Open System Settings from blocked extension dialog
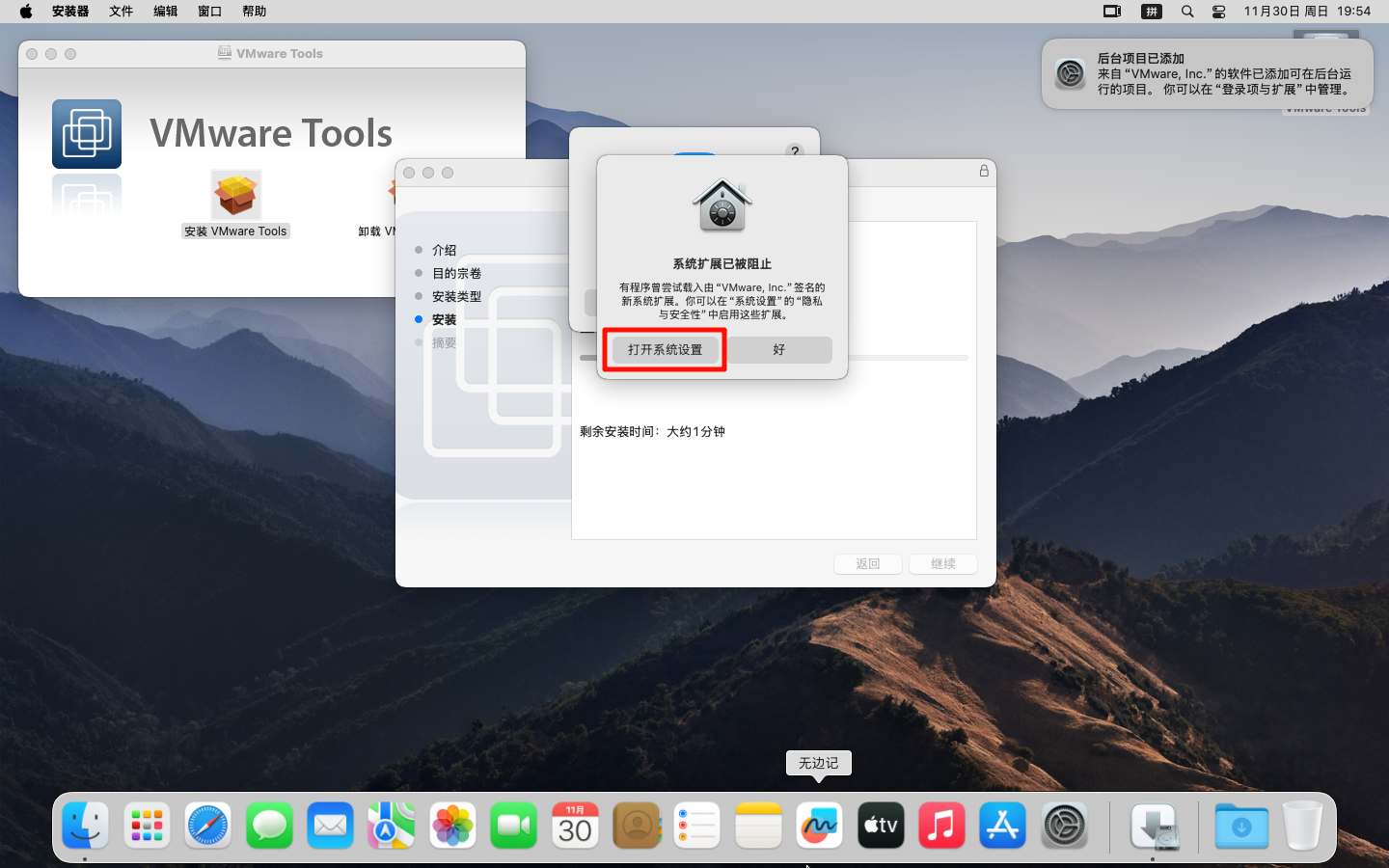Viewport: 1389px width, 868px height. click(x=665, y=349)
